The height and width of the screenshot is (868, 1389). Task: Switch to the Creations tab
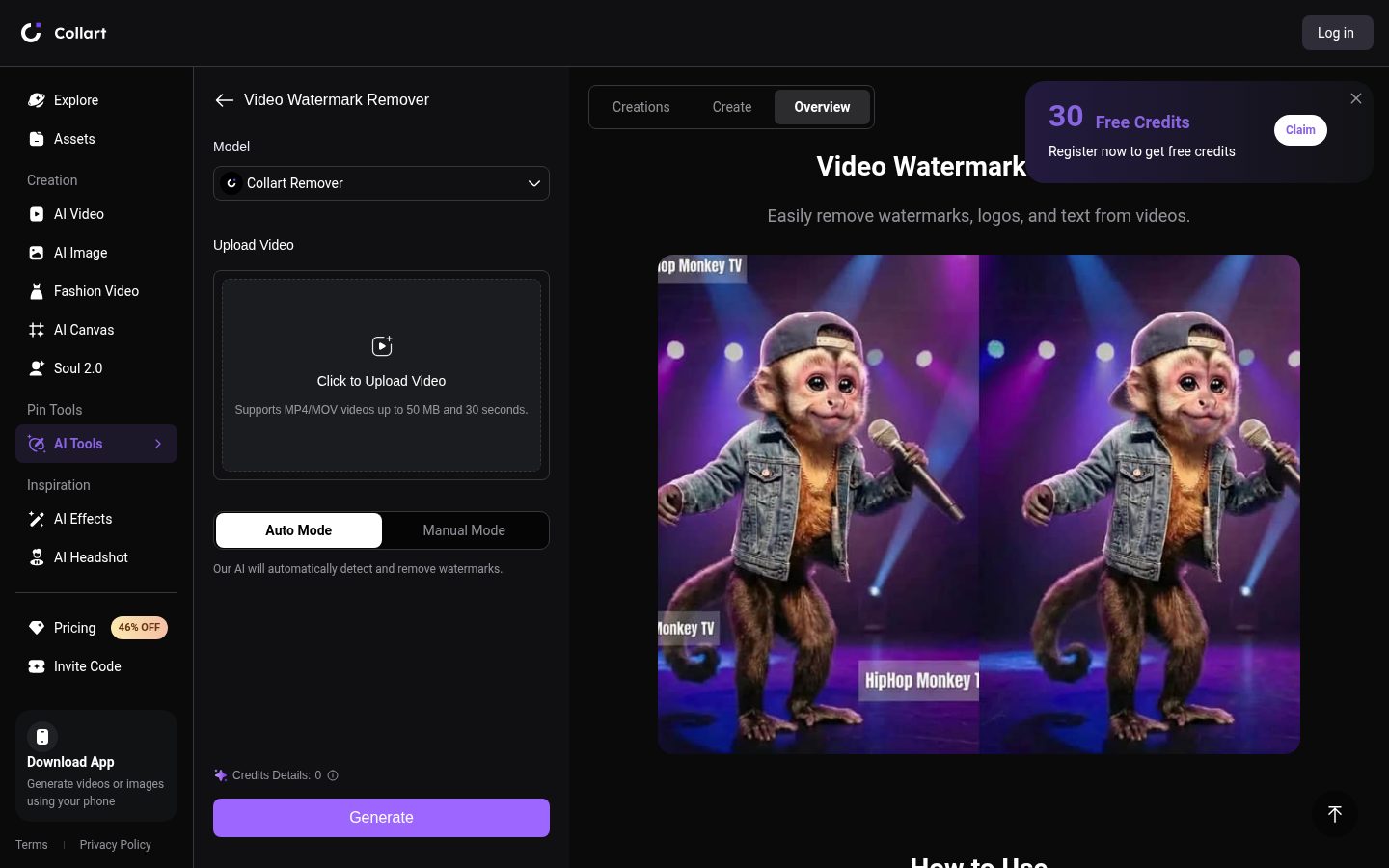click(641, 107)
